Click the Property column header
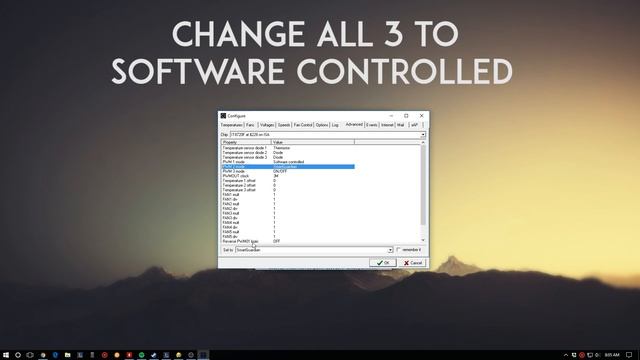This screenshot has width=640, height=360. 247,142
